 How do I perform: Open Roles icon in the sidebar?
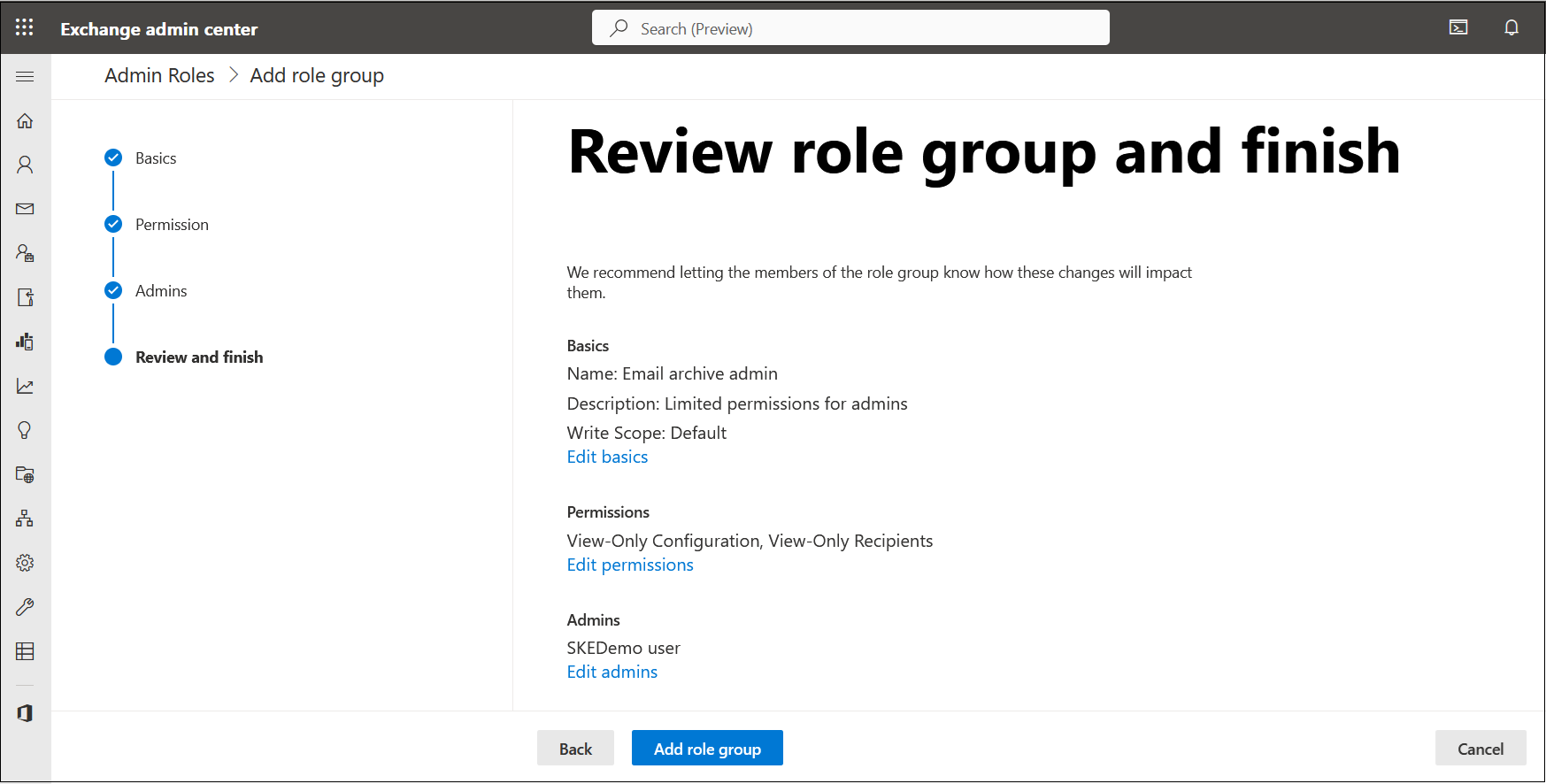pos(25,254)
